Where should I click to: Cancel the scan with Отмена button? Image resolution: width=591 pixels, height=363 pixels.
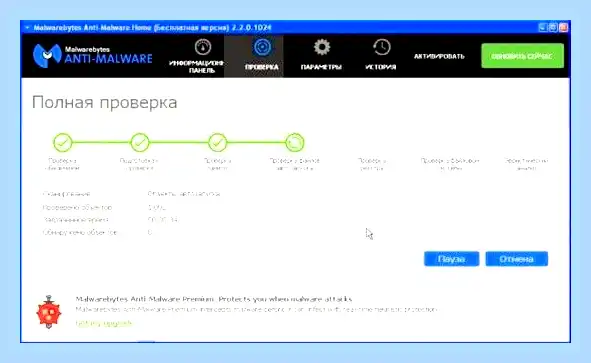click(516, 259)
